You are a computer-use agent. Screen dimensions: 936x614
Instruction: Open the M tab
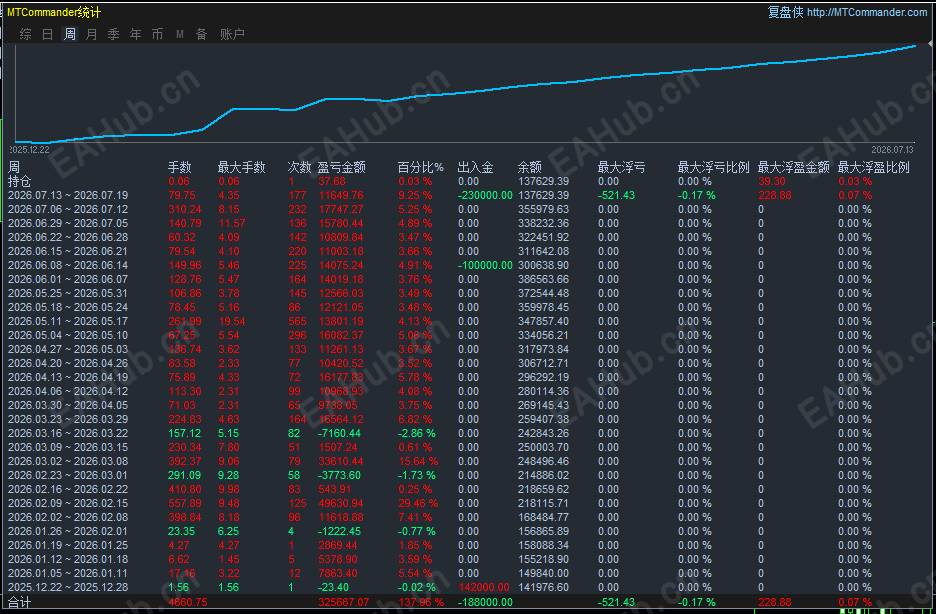180,35
